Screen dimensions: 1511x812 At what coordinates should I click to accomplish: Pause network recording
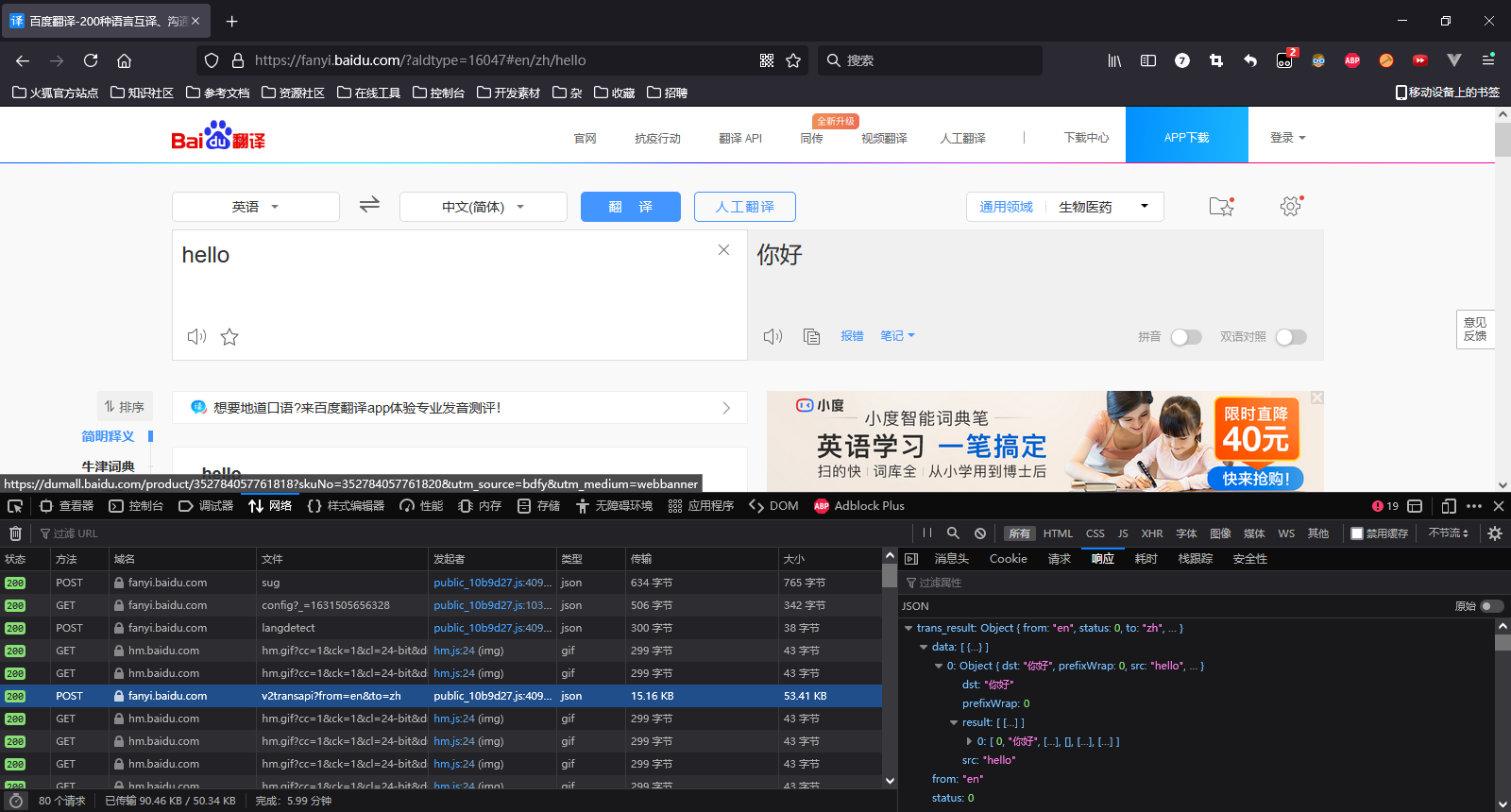pyautogui.click(x=927, y=533)
